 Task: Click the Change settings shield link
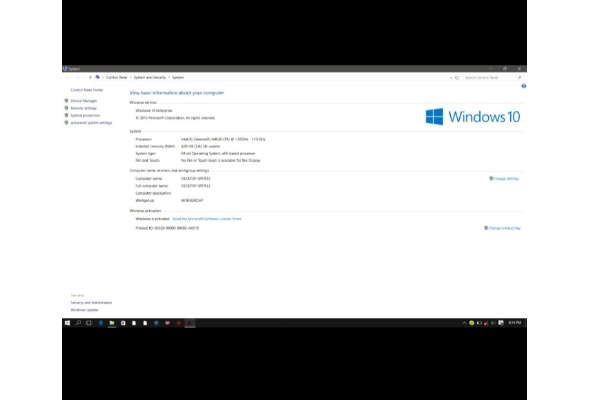tap(505, 179)
